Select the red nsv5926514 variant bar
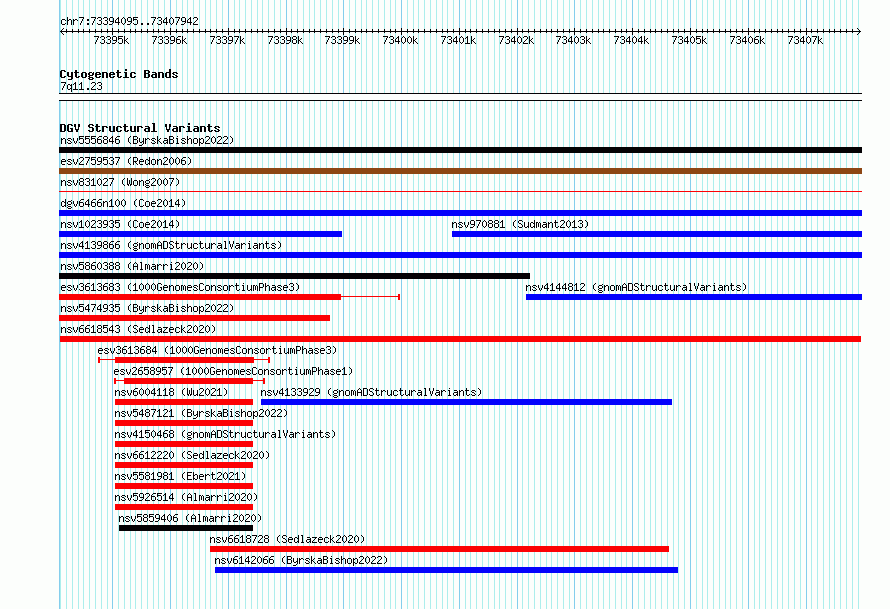 click(184, 507)
